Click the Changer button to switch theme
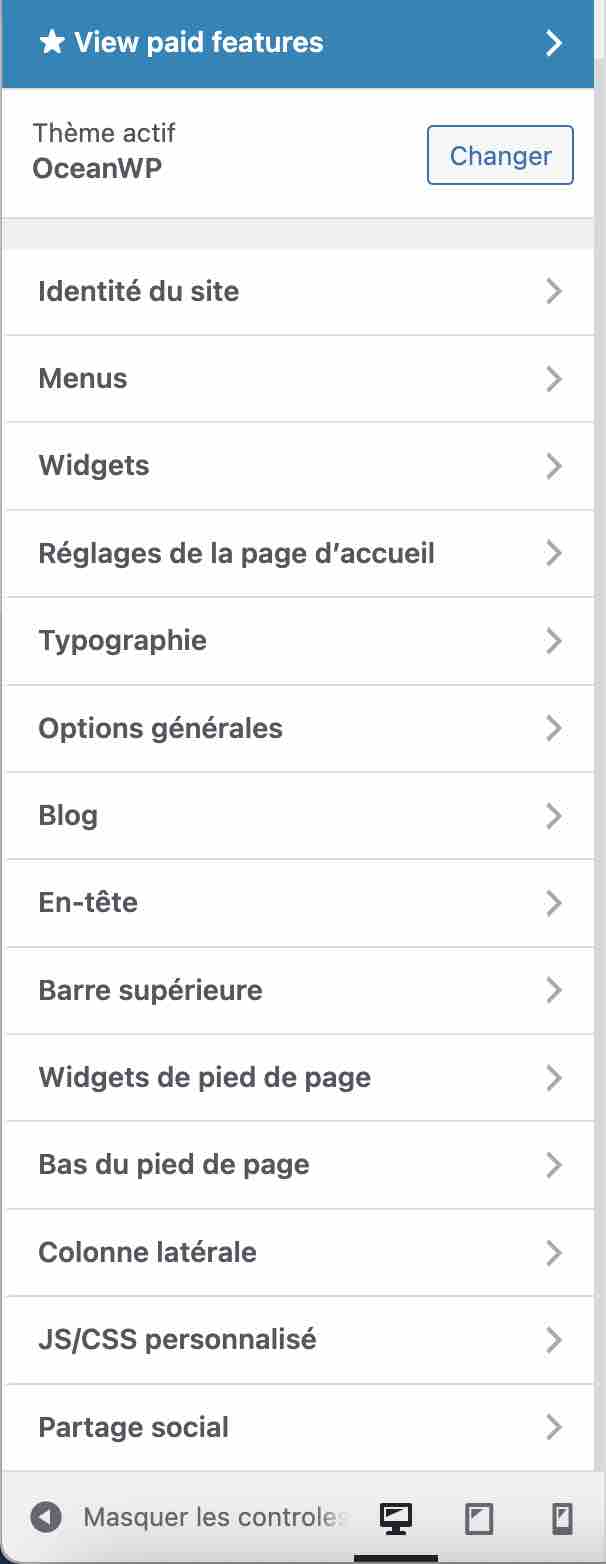Viewport: 606px width, 1564px height. pos(500,155)
